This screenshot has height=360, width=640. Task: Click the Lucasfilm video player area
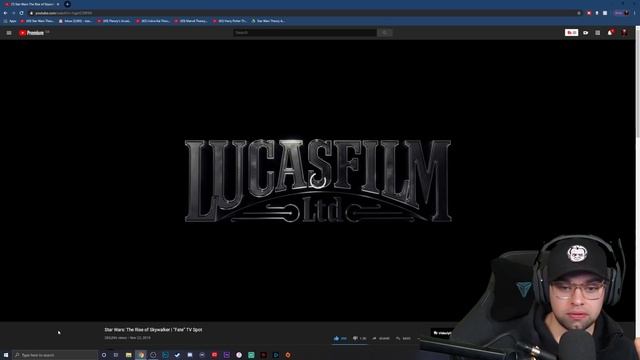[x=318, y=180]
